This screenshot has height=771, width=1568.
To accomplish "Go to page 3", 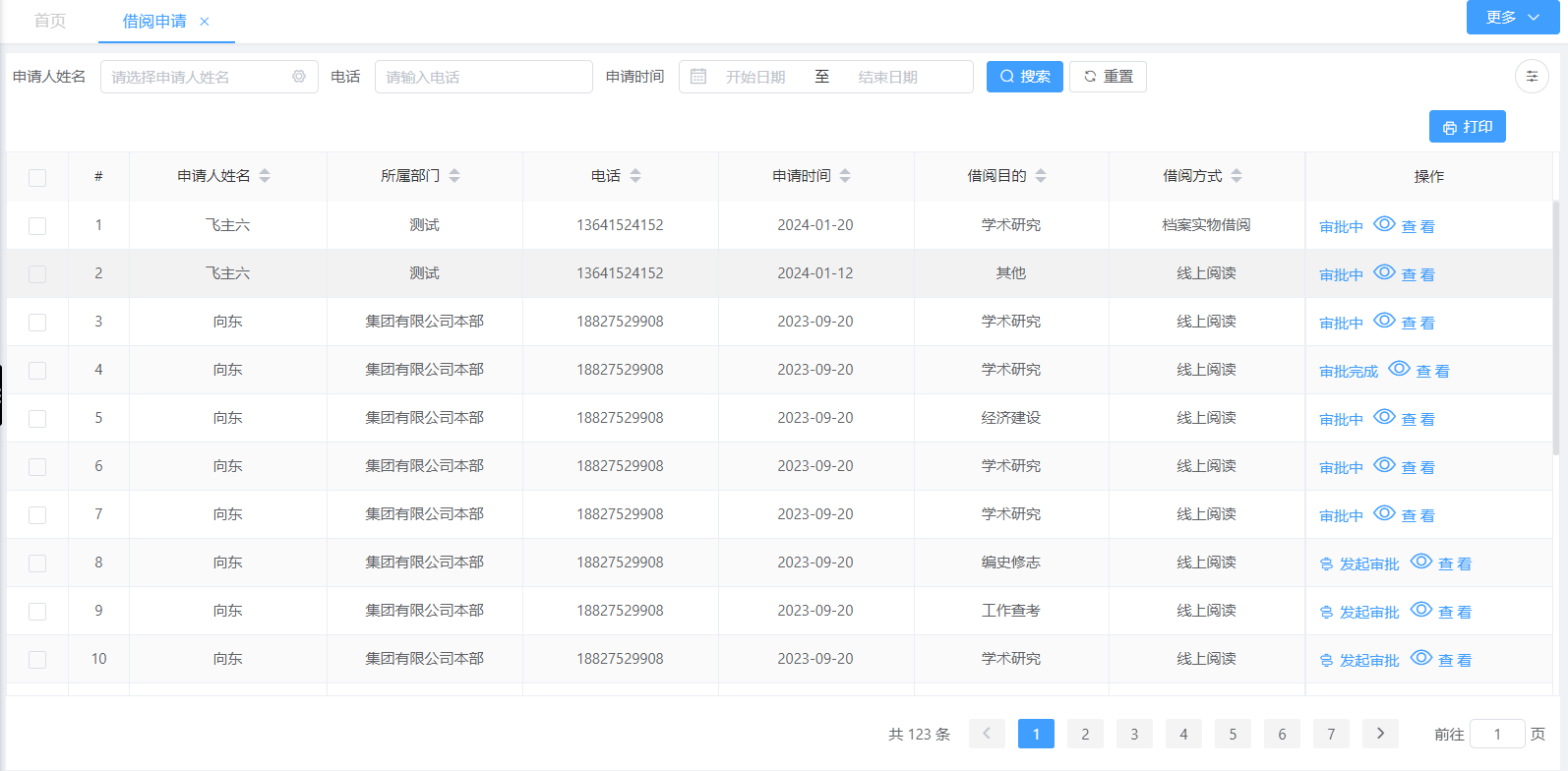I will tap(1134, 734).
